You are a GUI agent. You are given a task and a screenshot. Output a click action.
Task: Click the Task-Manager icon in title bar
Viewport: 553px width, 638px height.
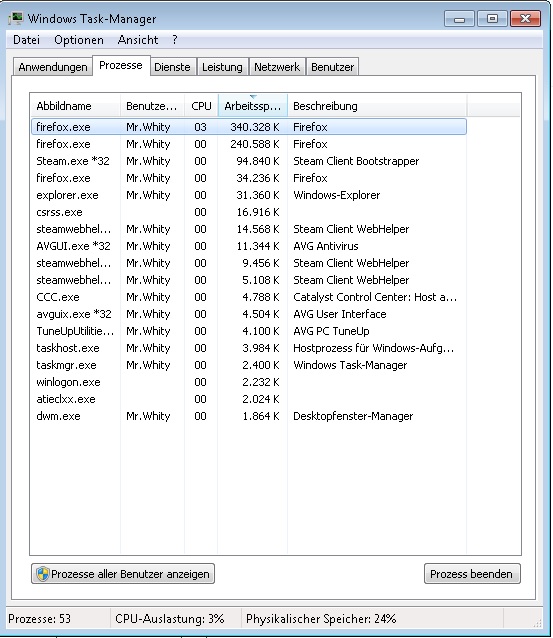pos(16,19)
